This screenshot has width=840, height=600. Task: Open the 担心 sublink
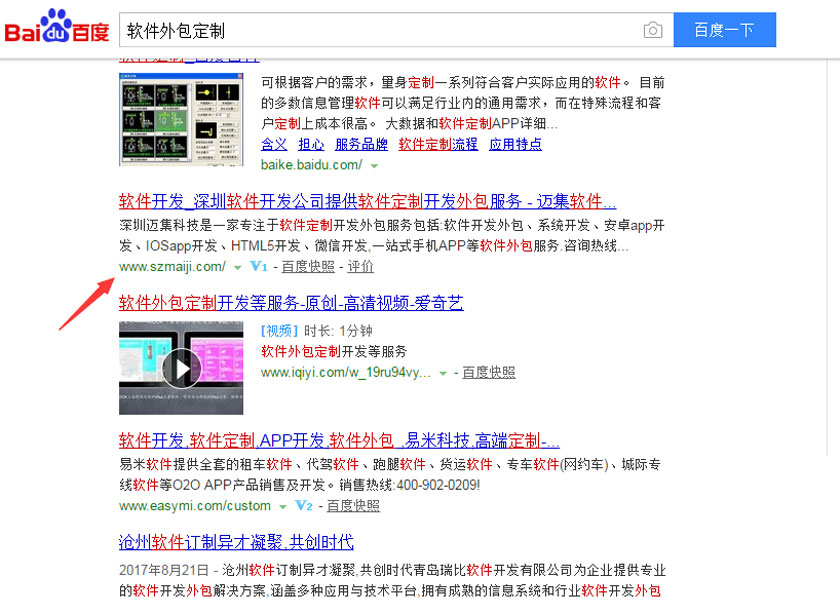pos(311,144)
